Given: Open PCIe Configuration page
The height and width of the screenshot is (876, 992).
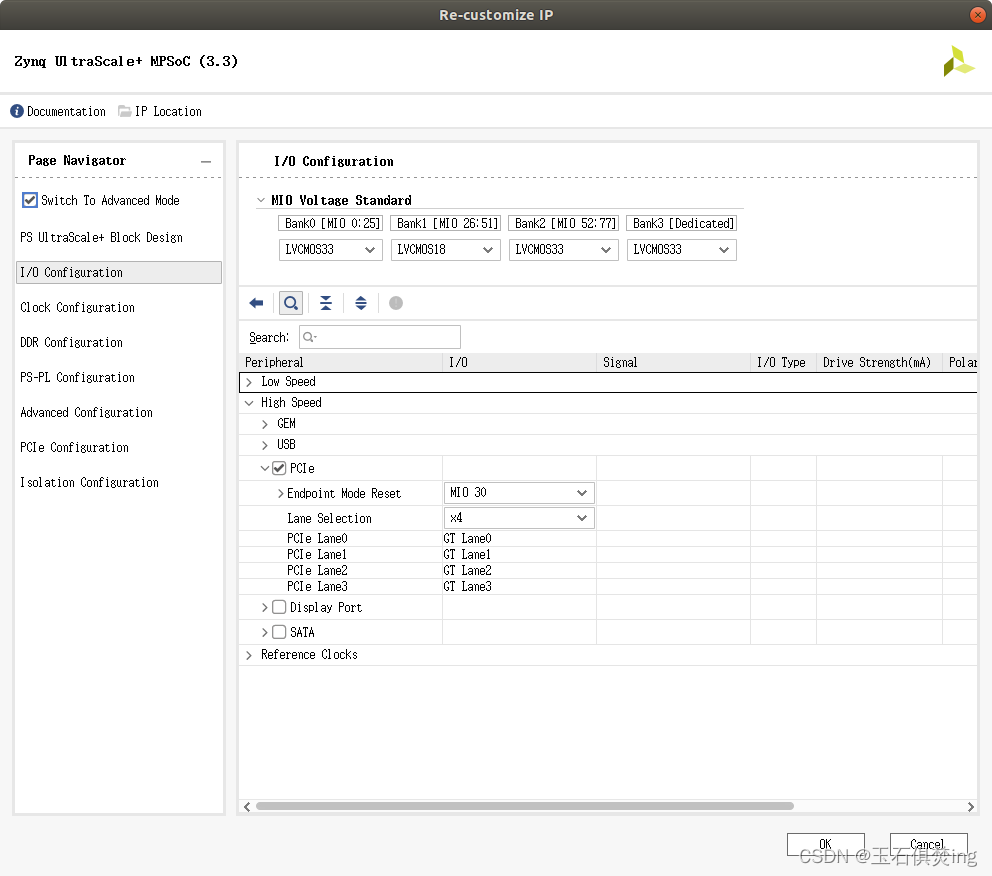Looking at the screenshot, I should click(74, 447).
